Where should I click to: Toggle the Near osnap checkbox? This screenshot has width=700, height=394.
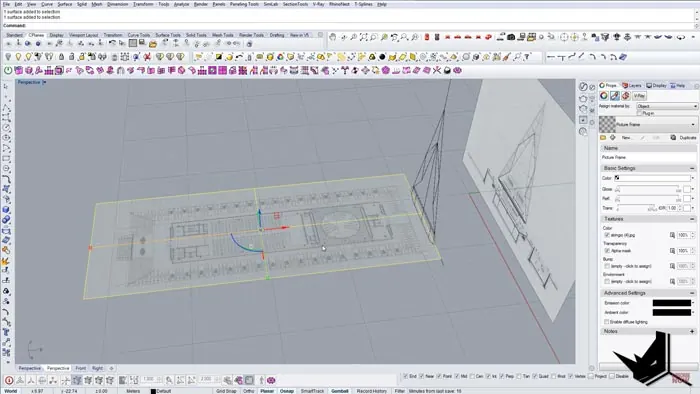tap(421, 376)
